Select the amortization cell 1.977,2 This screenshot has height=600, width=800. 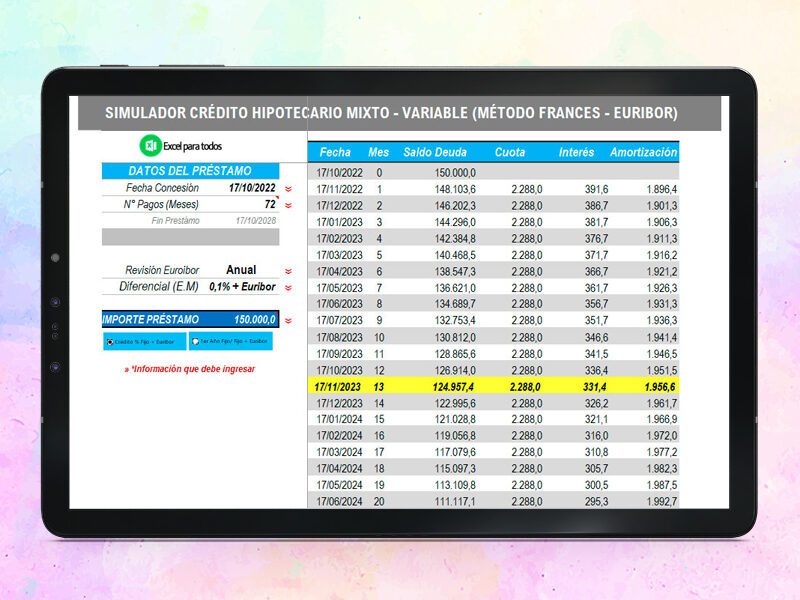[x=662, y=452]
